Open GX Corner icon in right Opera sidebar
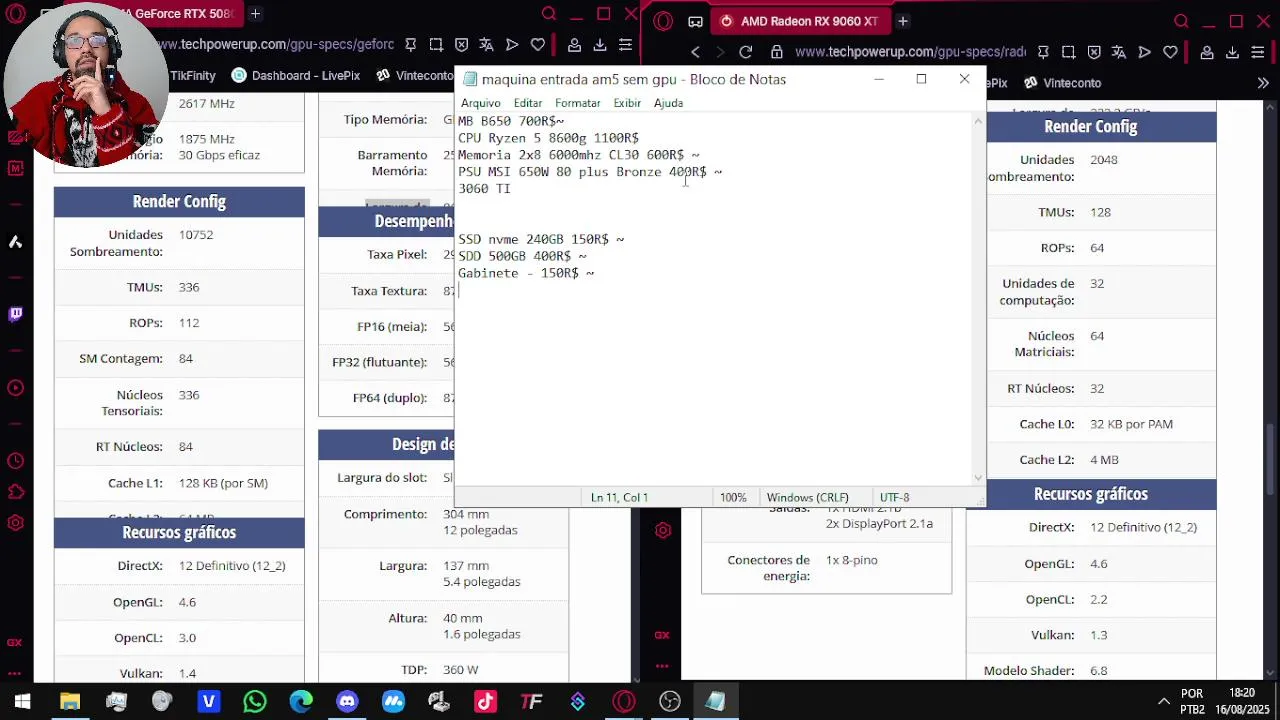This screenshot has height=720, width=1280. click(662, 635)
